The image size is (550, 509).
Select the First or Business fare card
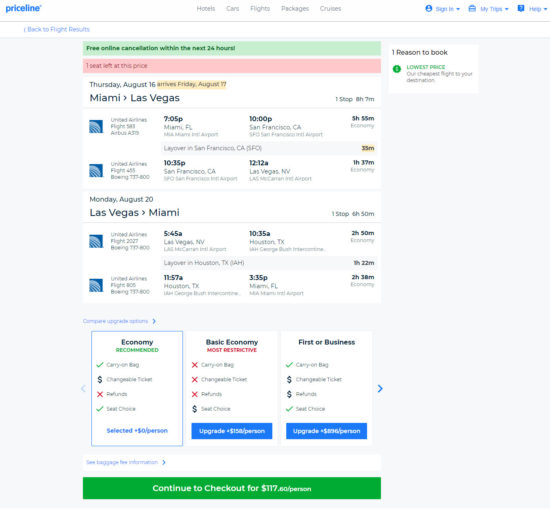point(327,388)
